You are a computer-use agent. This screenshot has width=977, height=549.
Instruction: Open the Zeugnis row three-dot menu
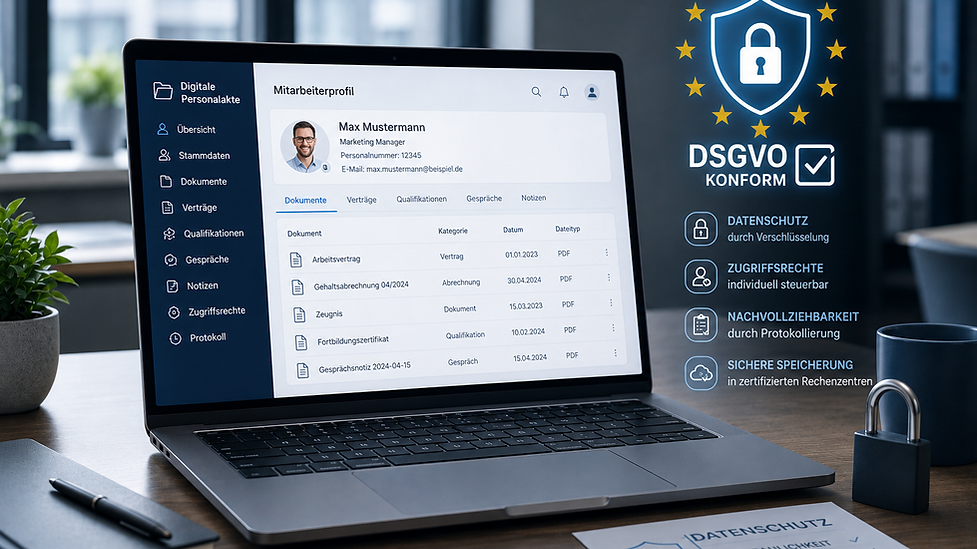(x=611, y=303)
